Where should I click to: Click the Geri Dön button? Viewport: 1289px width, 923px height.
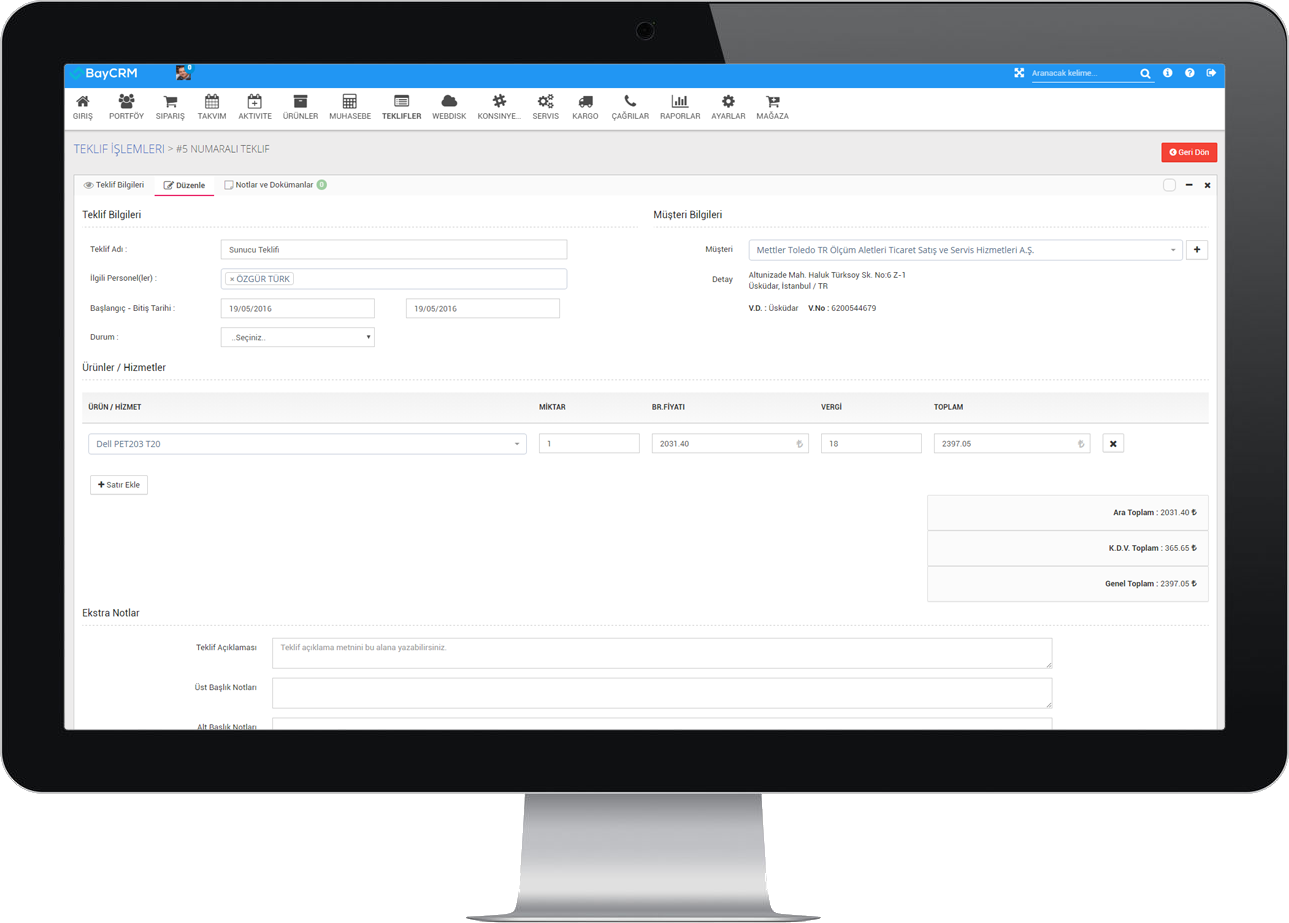tap(1189, 152)
